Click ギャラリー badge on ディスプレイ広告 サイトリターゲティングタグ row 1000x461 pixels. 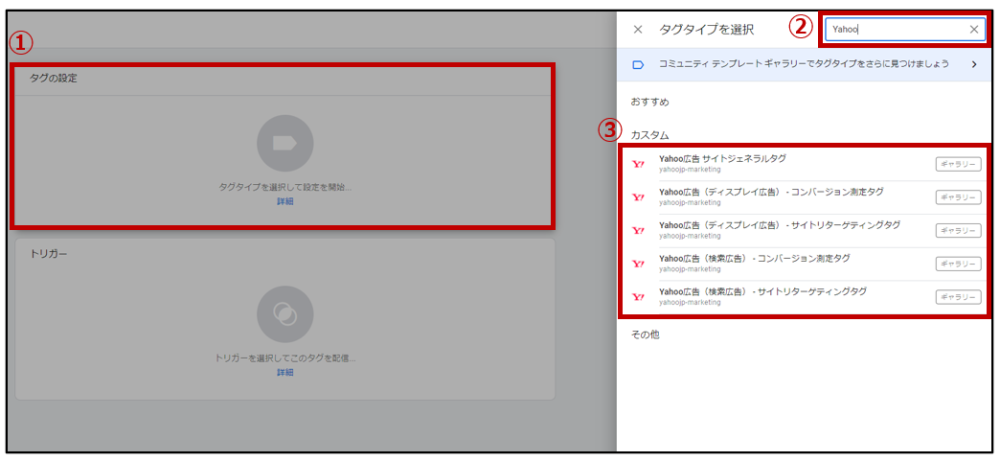click(959, 231)
